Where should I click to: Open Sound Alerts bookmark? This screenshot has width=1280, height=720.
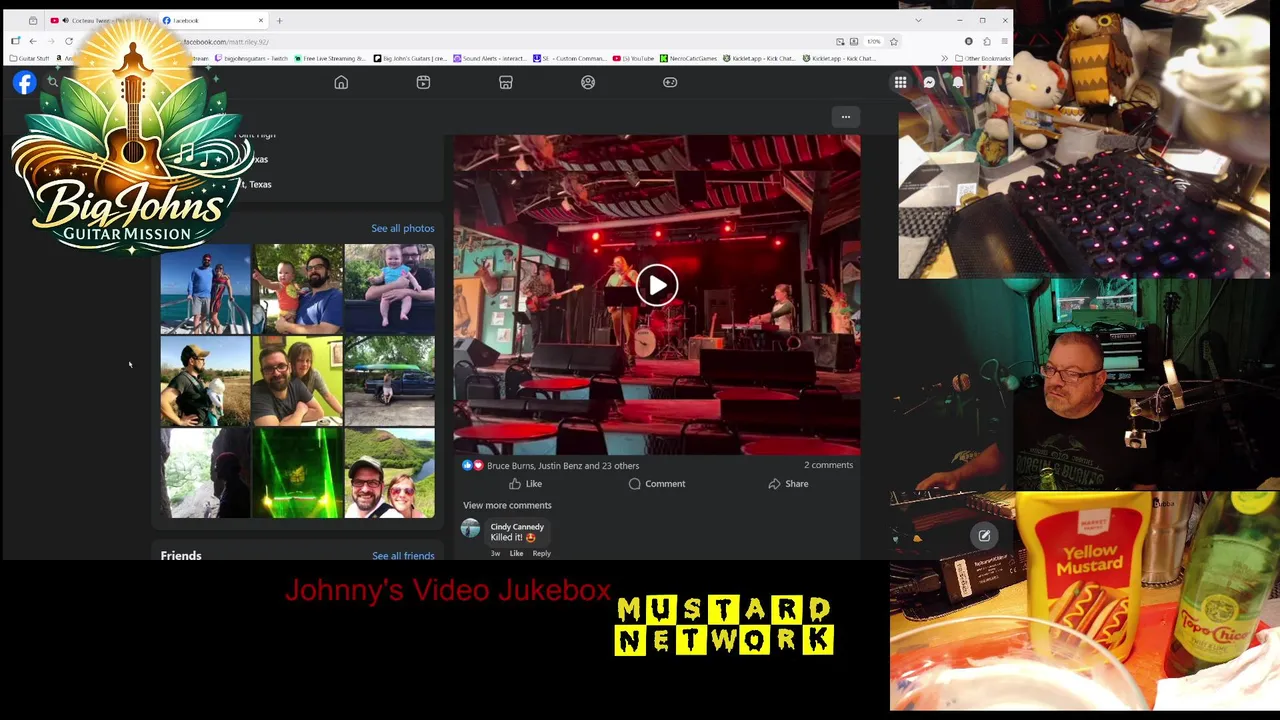click(x=489, y=58)
